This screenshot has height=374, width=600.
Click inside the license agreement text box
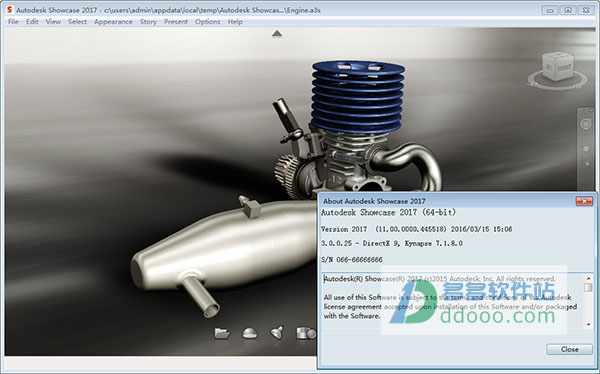[x=453, y=301]
